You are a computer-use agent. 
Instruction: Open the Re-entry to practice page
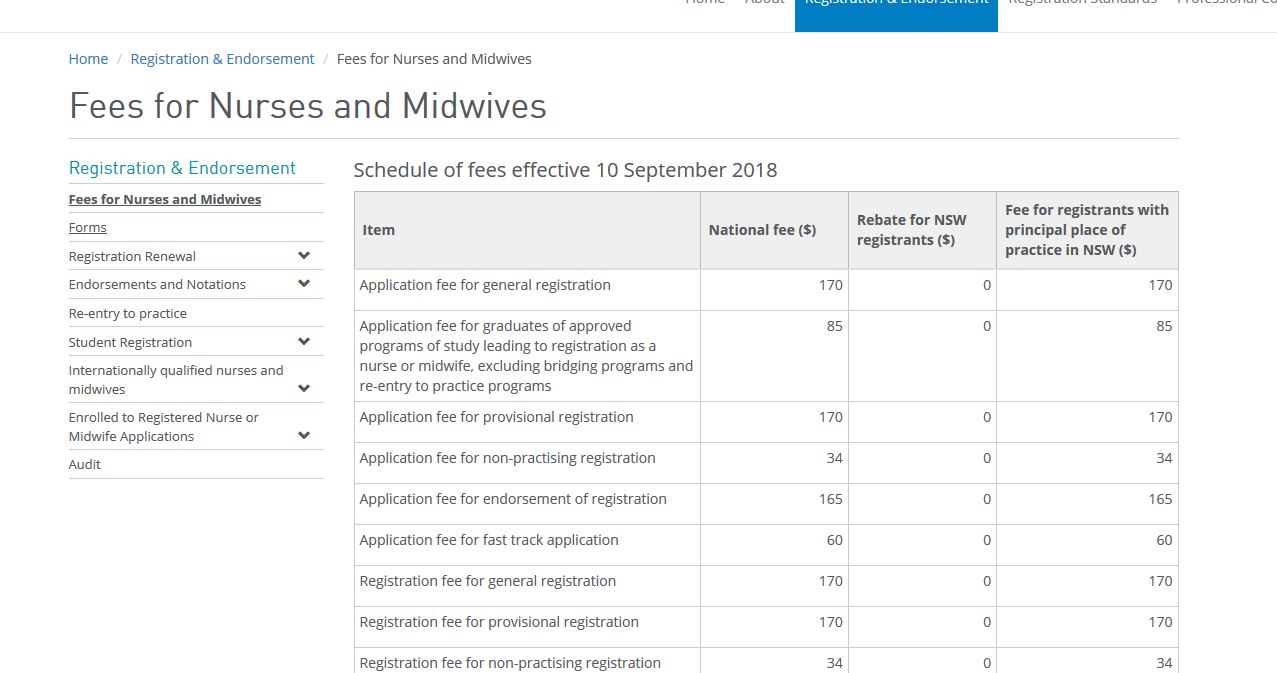(127, 313)
